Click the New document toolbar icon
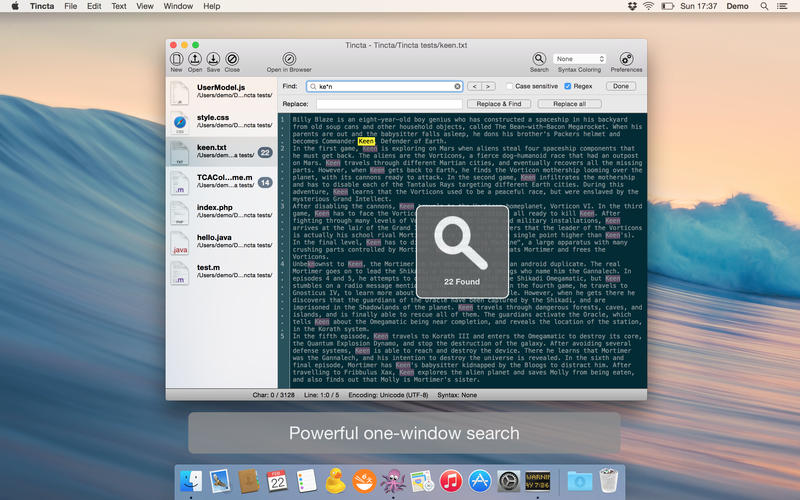 (176, 59)
